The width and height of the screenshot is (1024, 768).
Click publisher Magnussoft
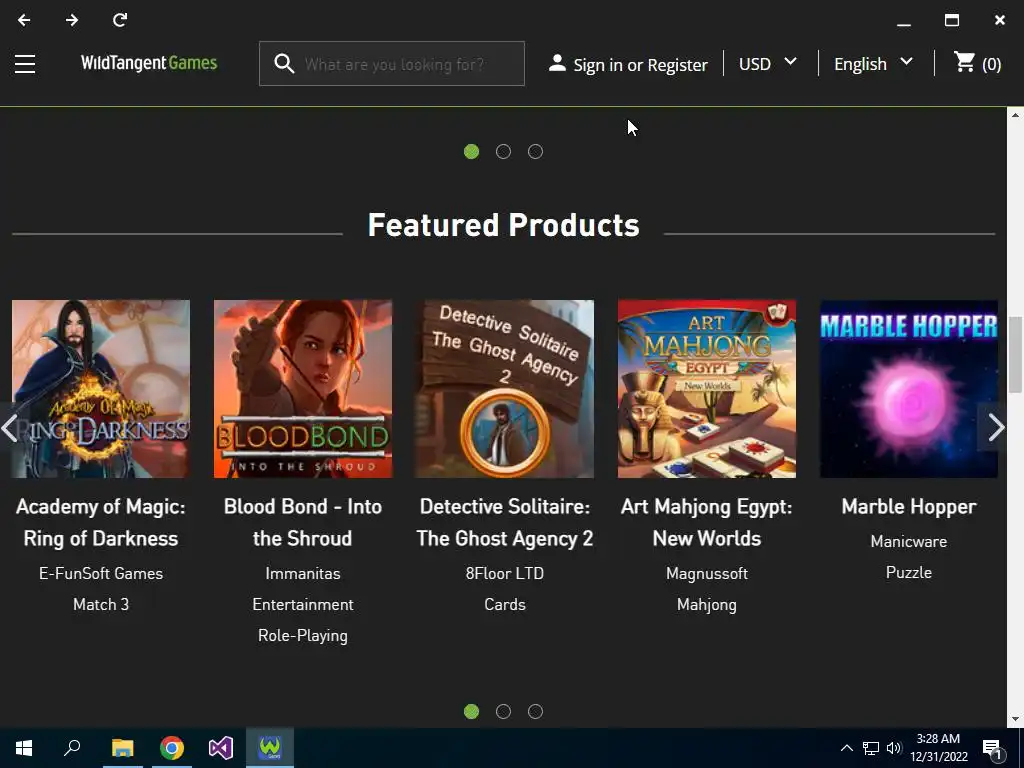[707, 573]
